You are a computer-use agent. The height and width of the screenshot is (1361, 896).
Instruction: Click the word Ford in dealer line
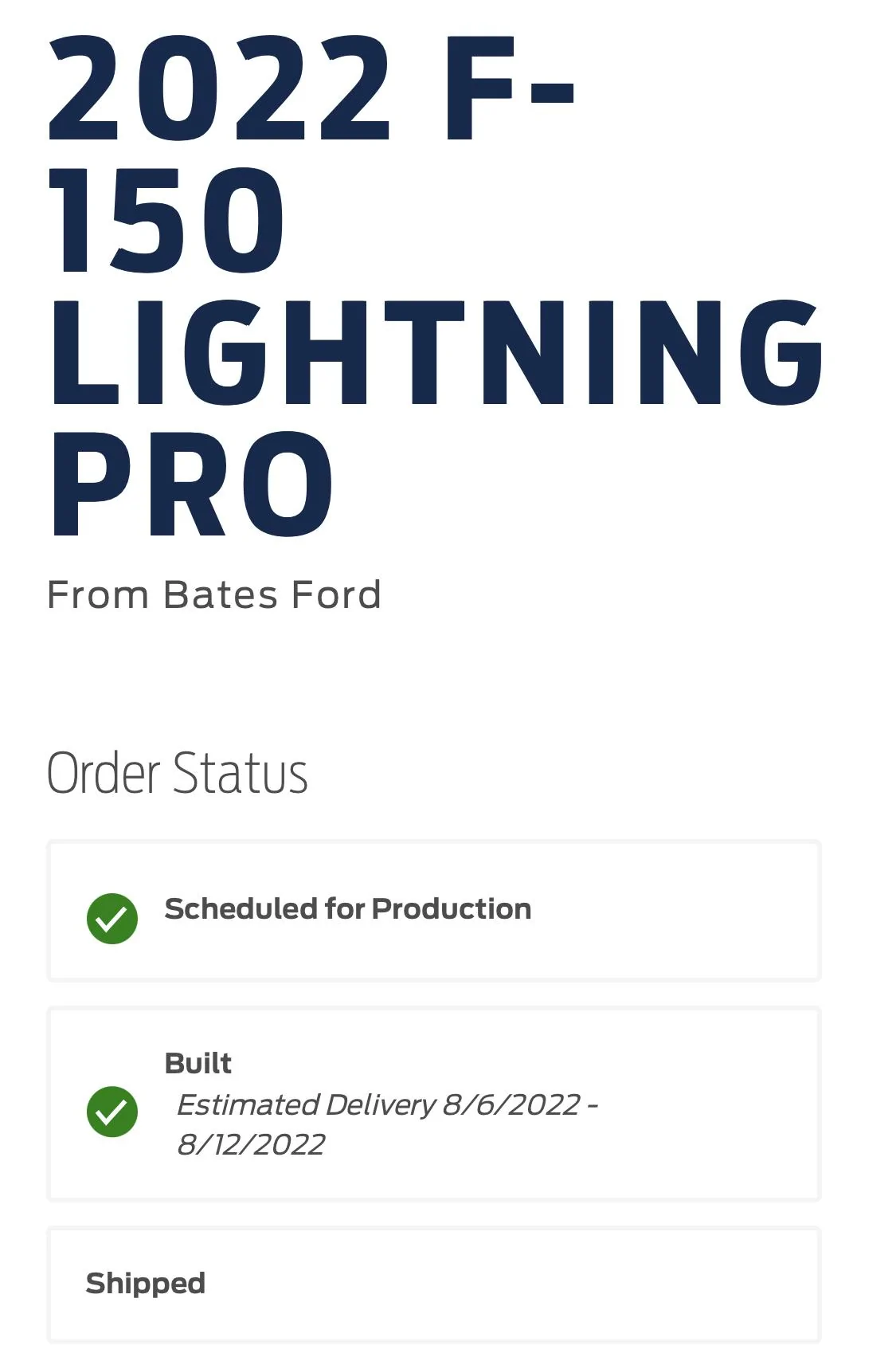pyautogui.click(x=335, y=594)
